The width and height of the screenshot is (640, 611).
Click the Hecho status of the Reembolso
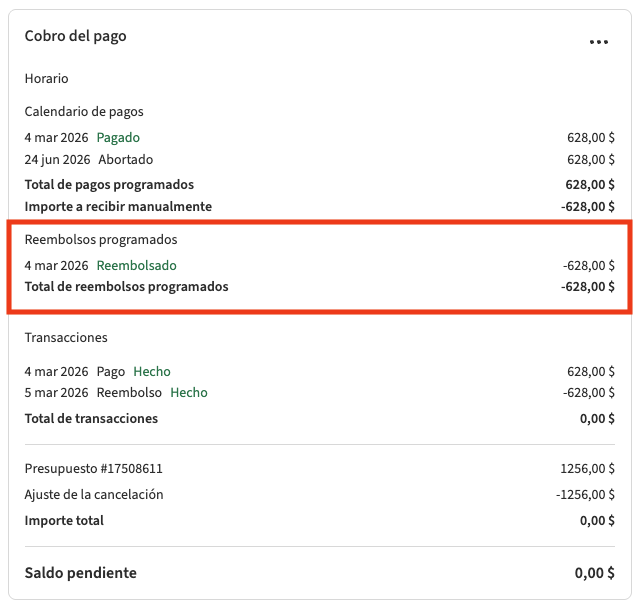tap(189, 393)
